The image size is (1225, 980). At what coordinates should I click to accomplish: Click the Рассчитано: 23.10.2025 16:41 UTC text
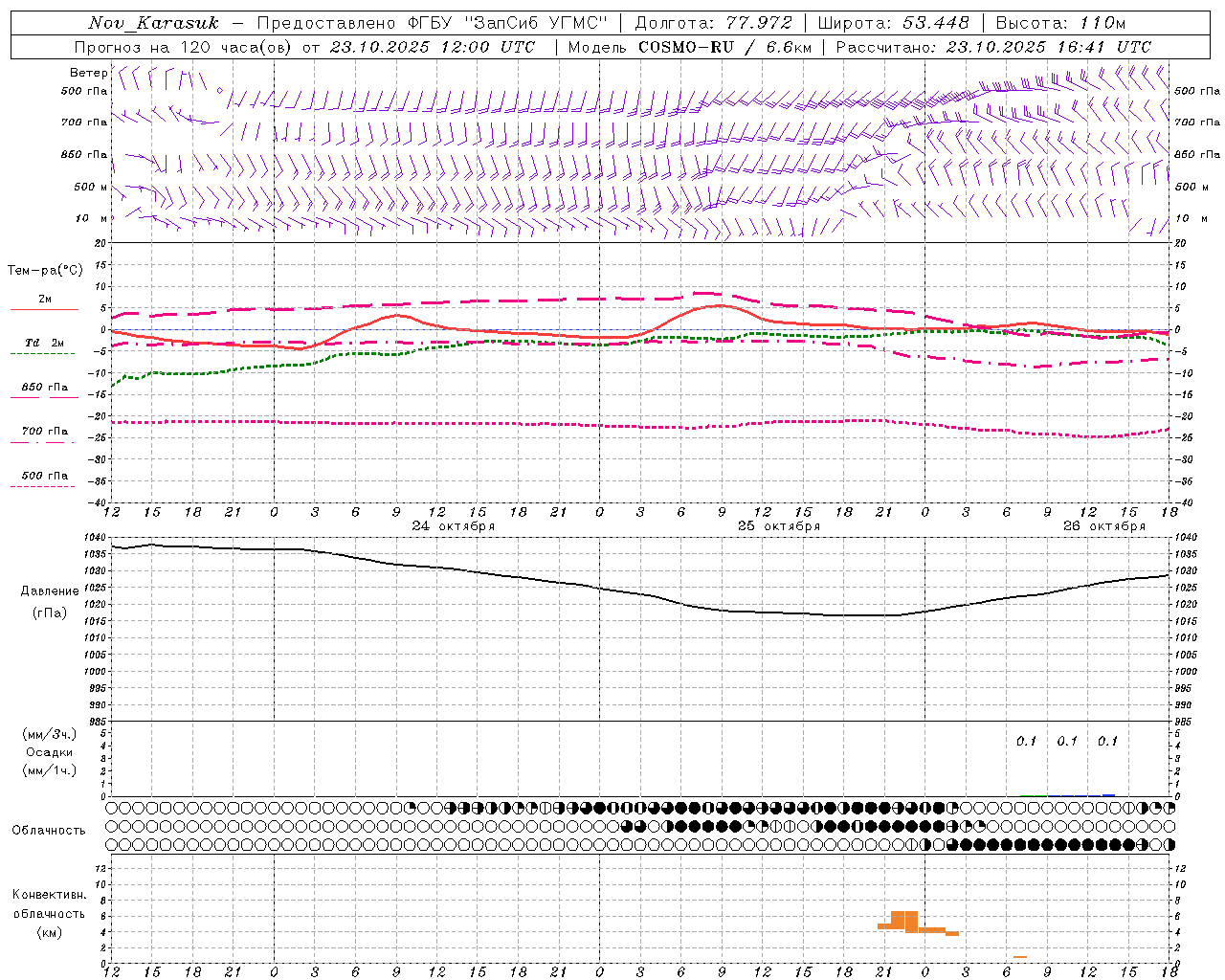(x=993, y=47)
